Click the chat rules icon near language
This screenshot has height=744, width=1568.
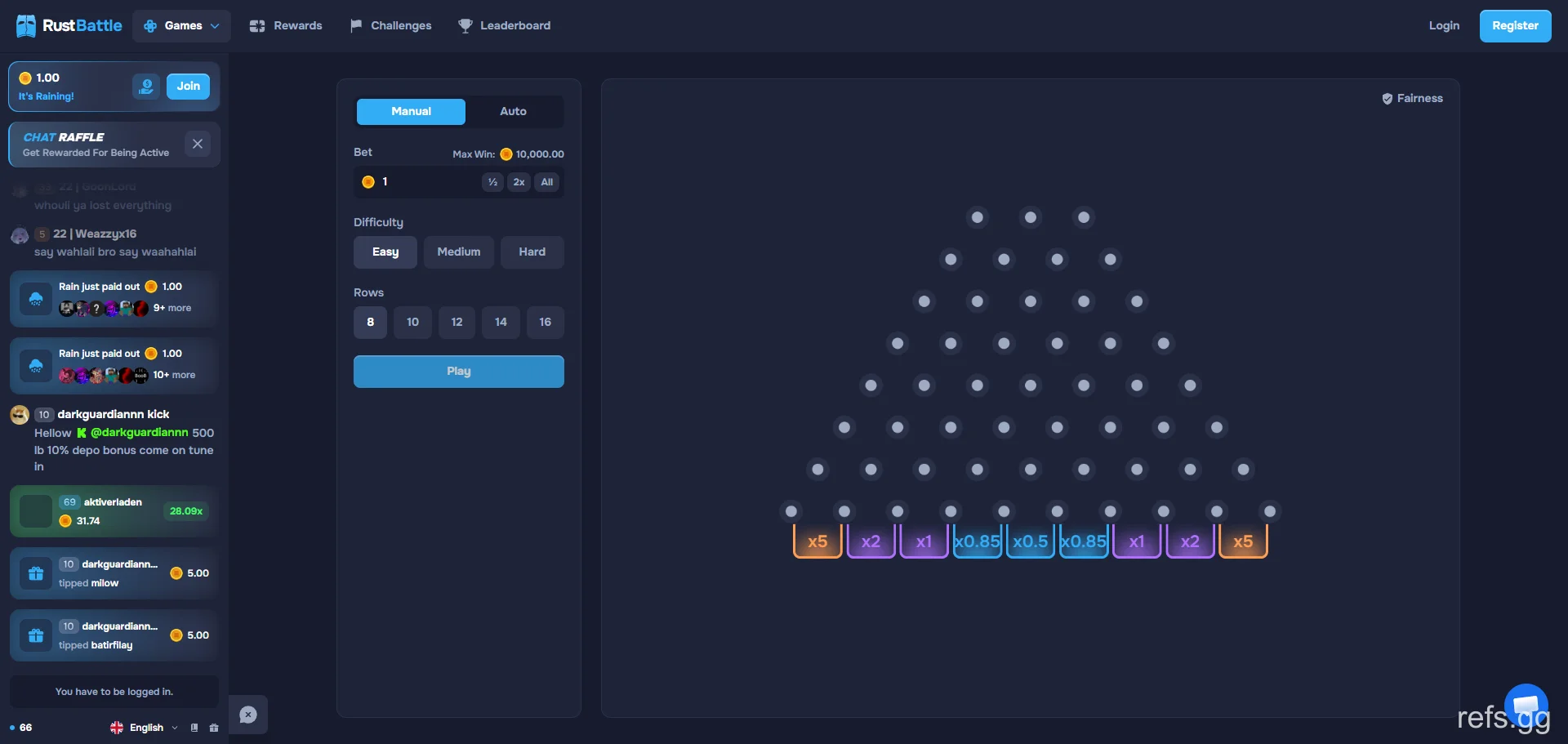tap(194, 728)
